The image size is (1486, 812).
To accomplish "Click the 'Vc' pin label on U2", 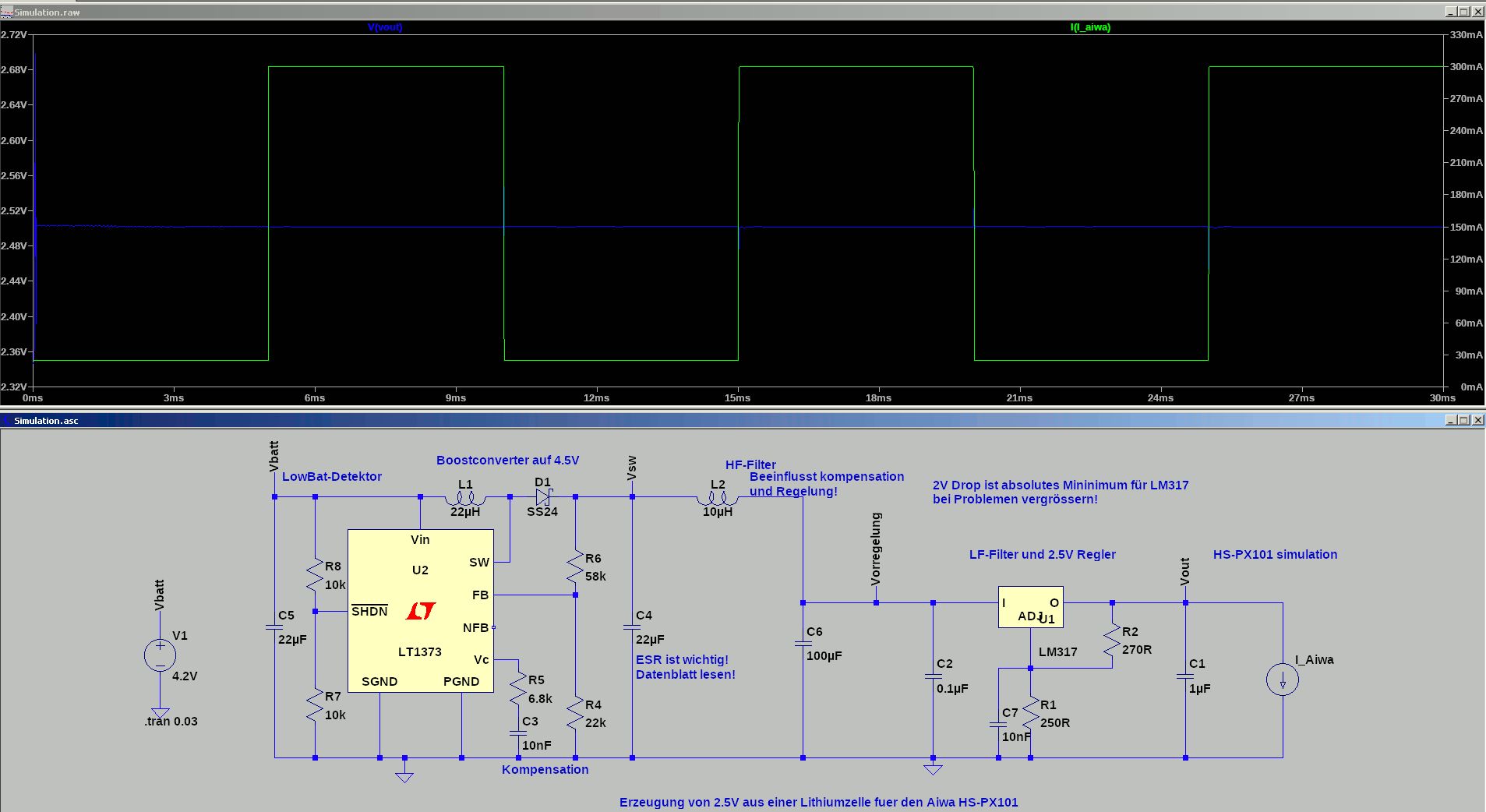I will (482, 660).
